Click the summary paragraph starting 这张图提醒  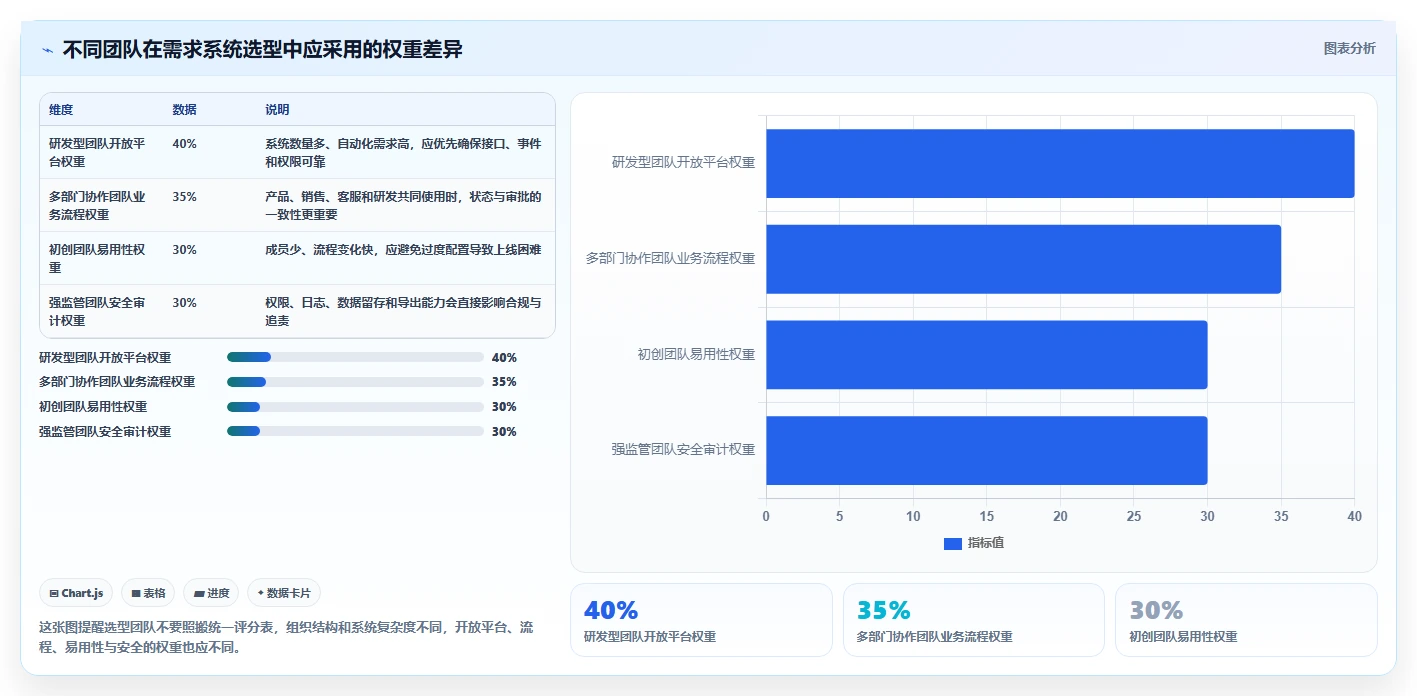(x=286, y=637)
